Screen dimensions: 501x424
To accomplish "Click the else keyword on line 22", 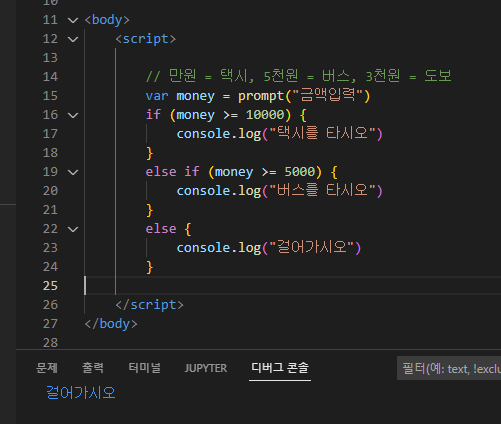I will [x=161, y=229].
